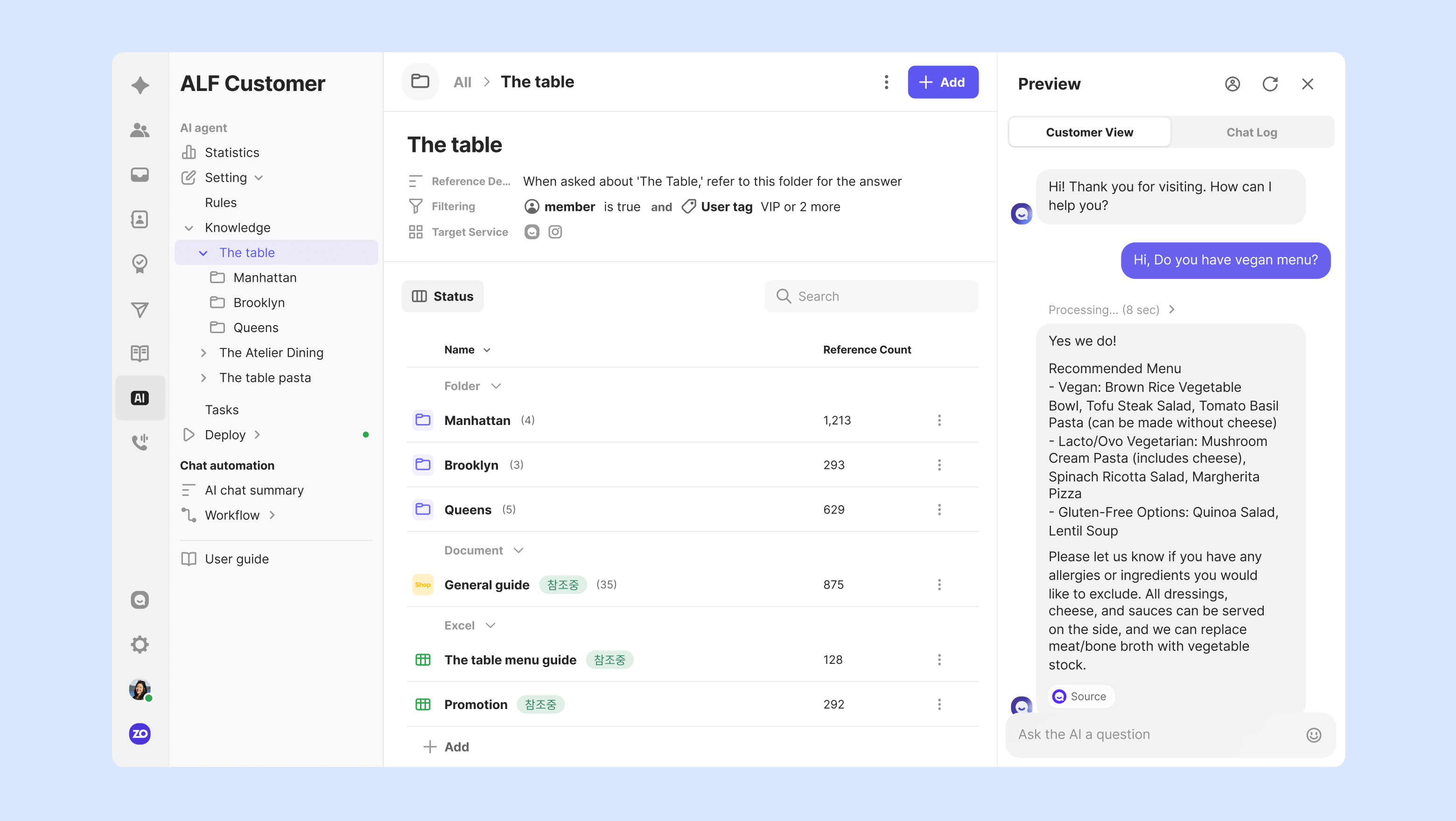This screenshot has width=1456, height=821.
Task: Click the emoji icon in chat input
Action: coord(1313,735)
